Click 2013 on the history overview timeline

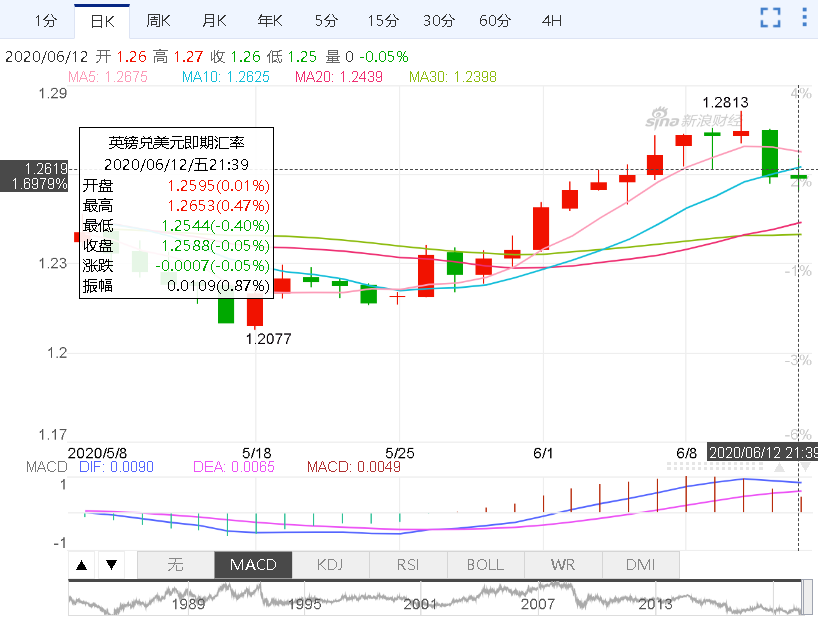pyautogui.click(x=655, y=604)
